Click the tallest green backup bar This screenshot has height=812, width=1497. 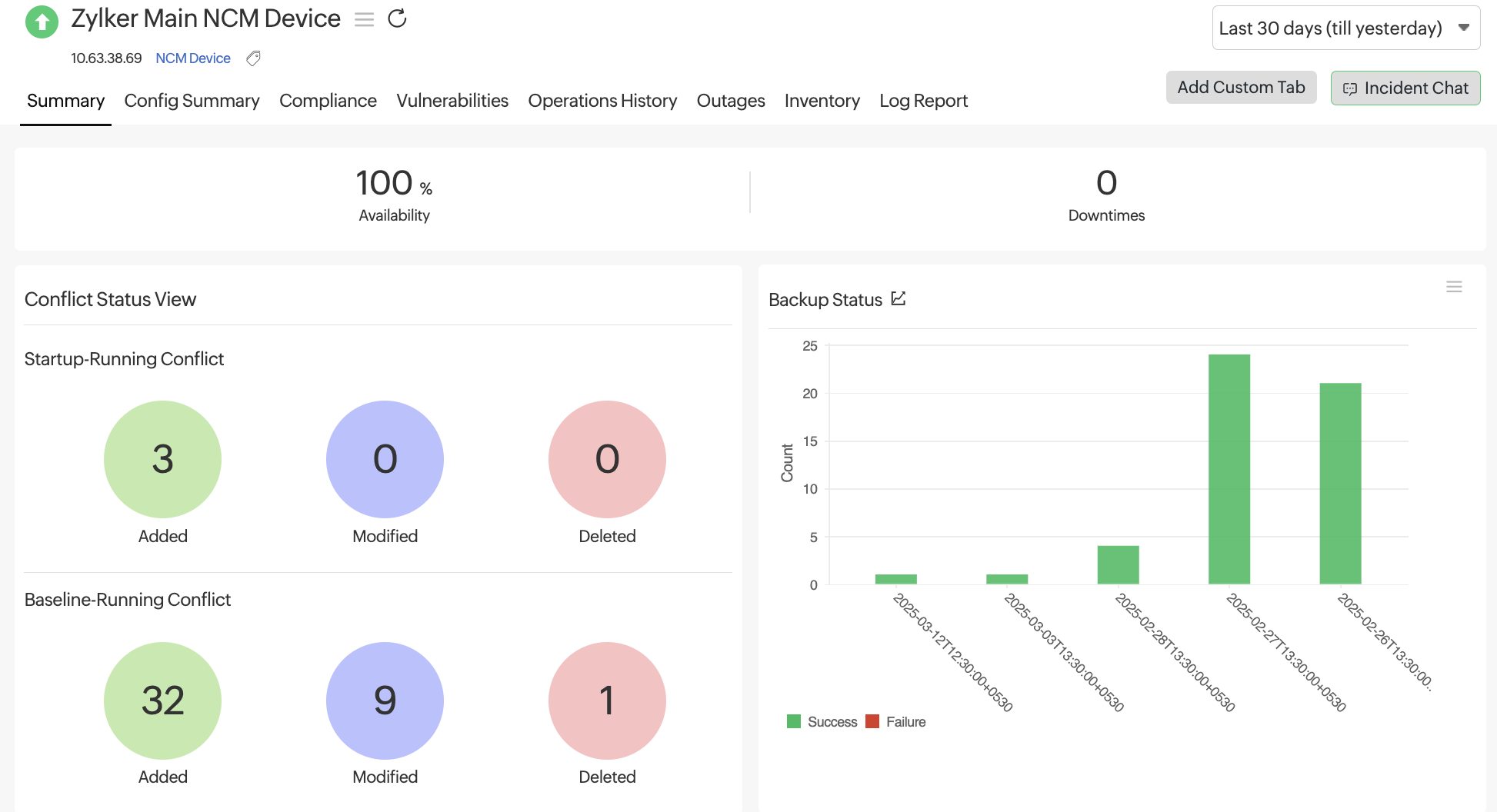(x=1229, y=469)
